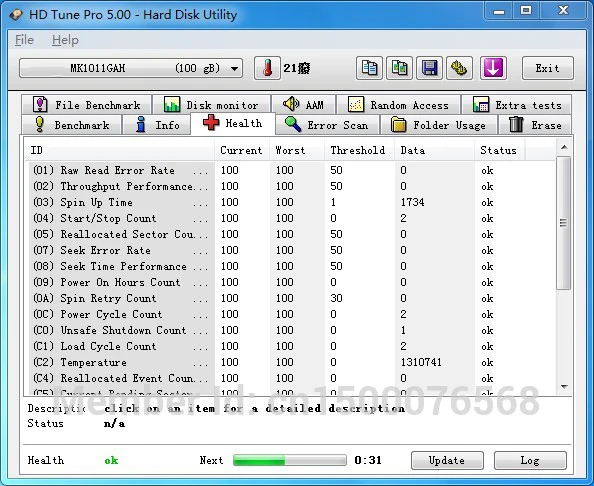Screen dimensions: 594x486
Task: Open options via the wrench icon
Action: [459, 68]
